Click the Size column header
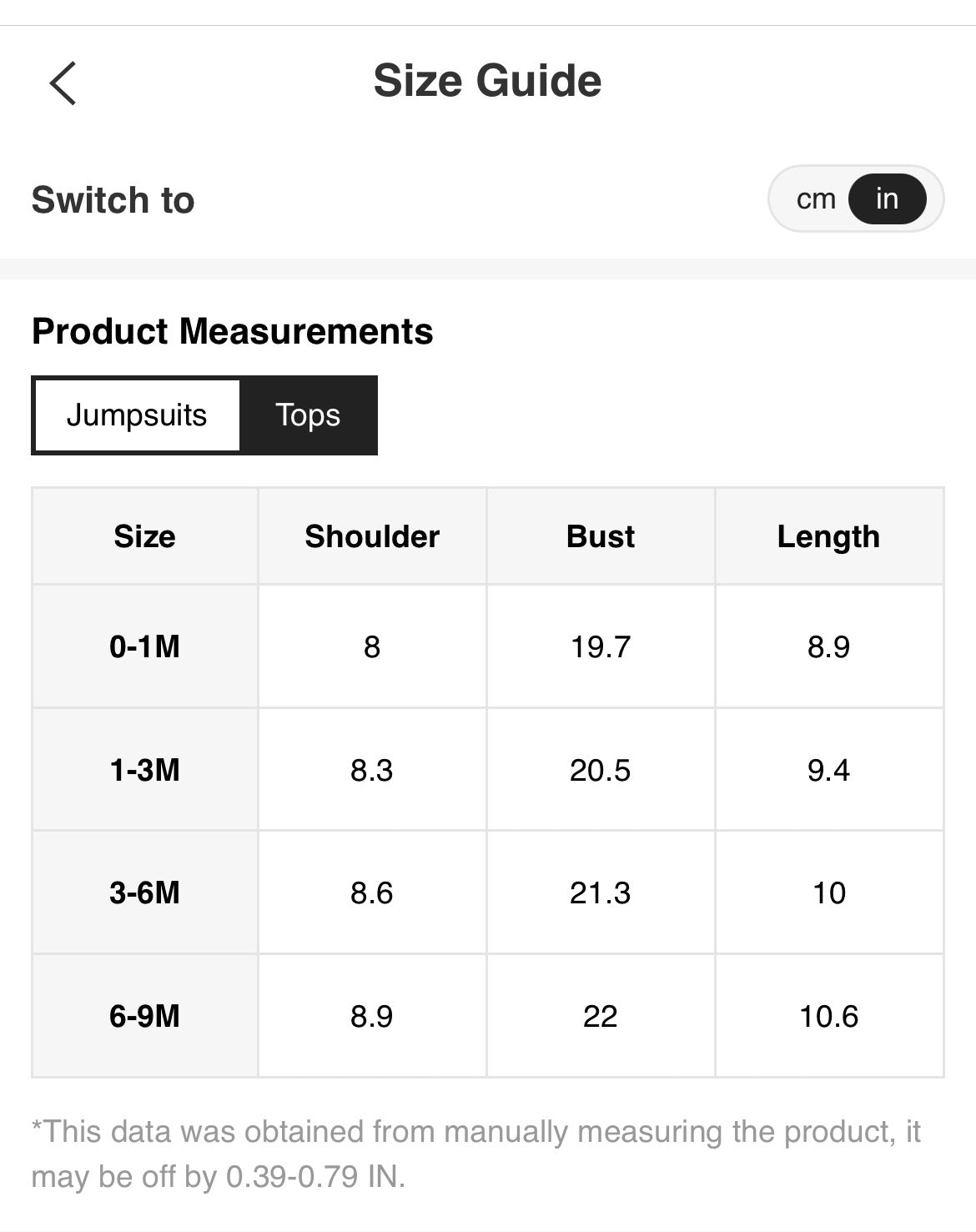The image size is (976, 1232). tap(144, 536)
